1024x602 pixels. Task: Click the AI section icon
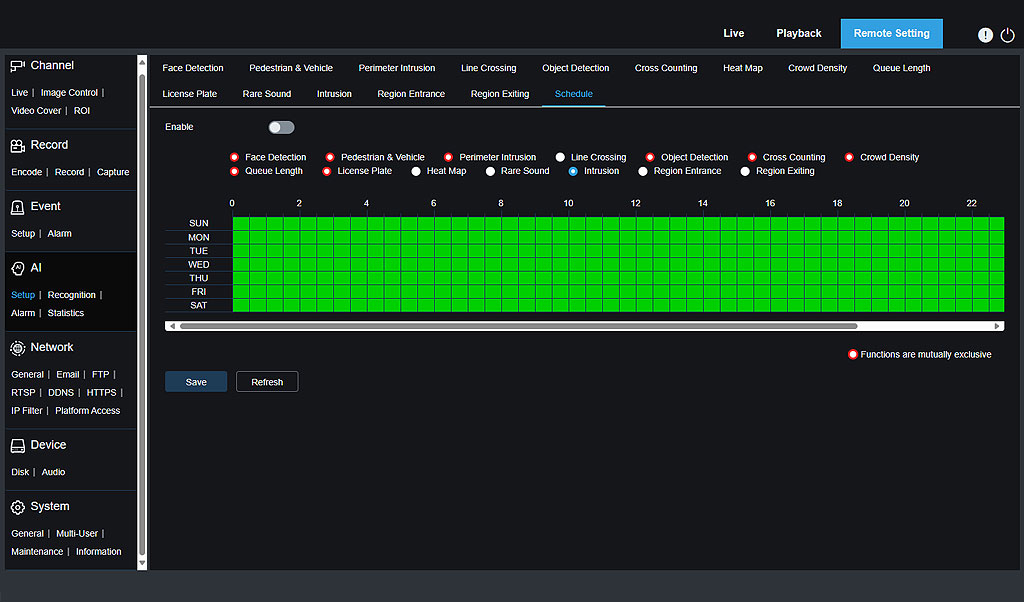click(x=18, y=268)
